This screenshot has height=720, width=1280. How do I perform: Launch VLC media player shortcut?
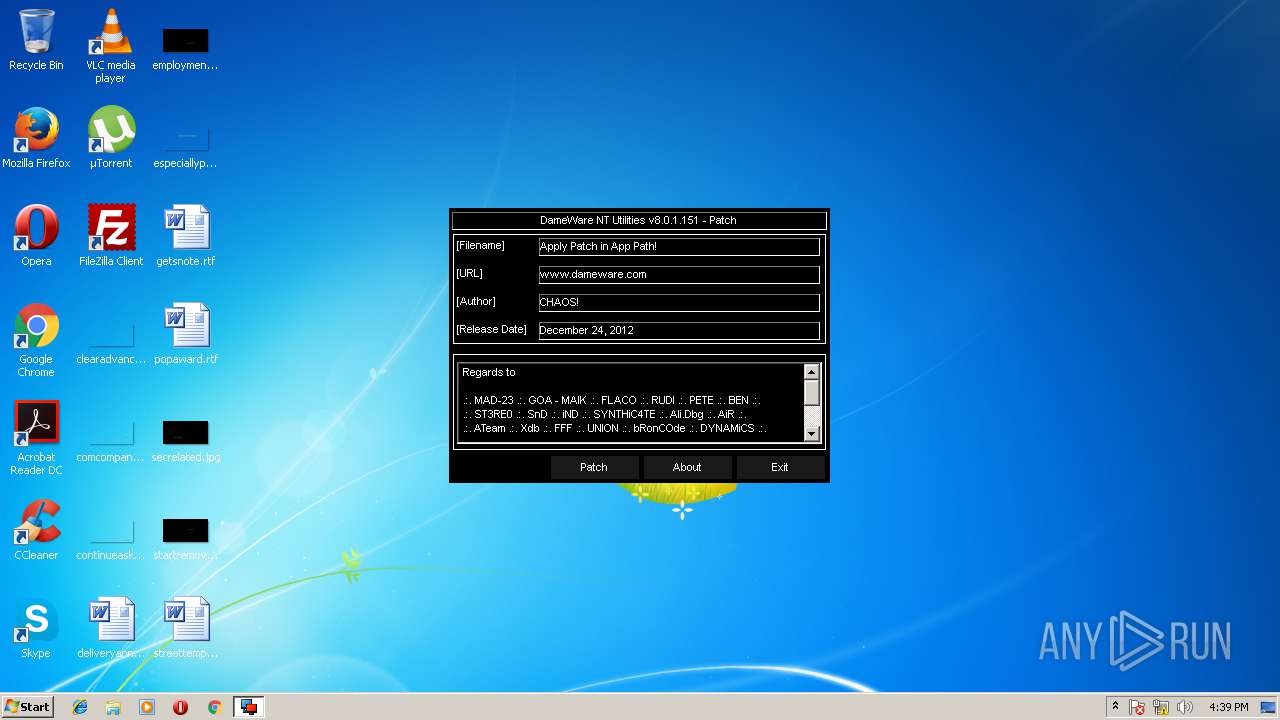tap(110, 46)
